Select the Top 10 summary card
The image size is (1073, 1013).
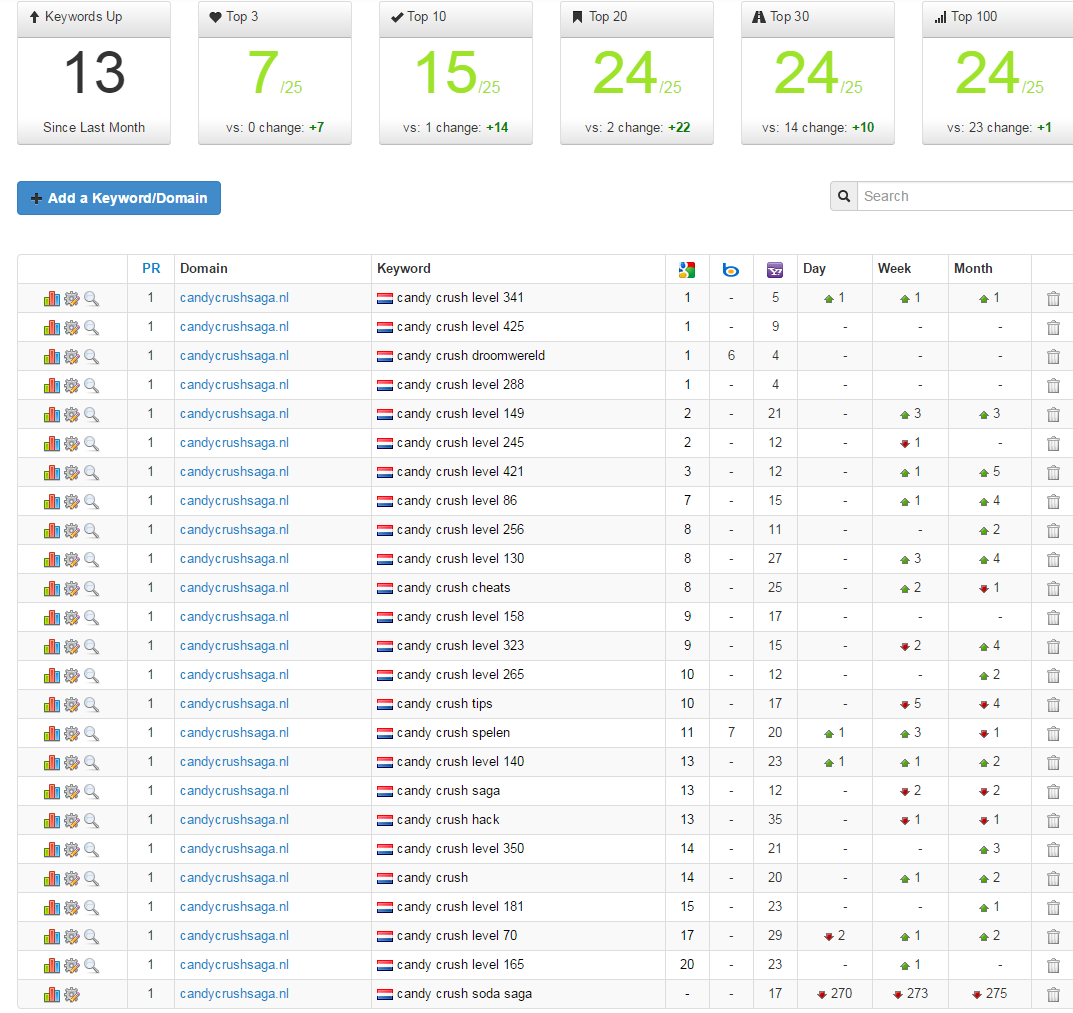[456, 73]
